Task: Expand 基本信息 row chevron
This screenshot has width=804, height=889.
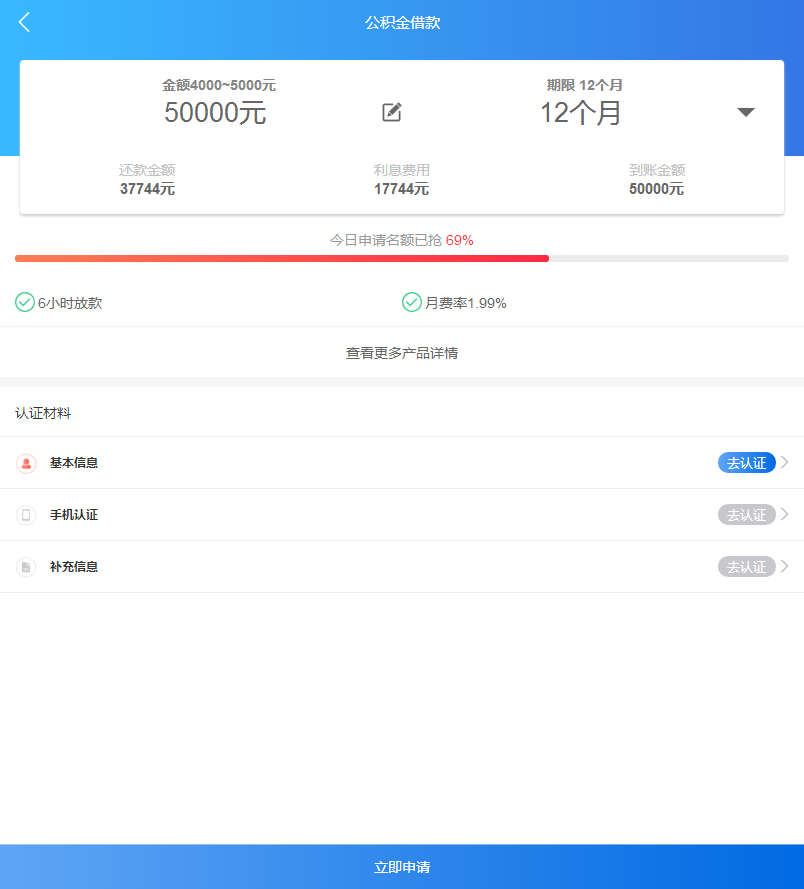Action: click(x=785, y=462)
